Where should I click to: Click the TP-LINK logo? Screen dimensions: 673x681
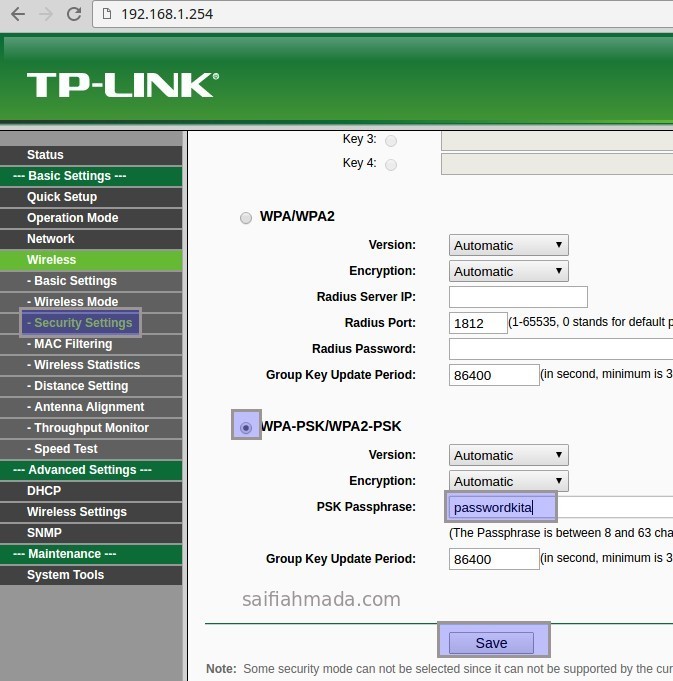point(123,85)
